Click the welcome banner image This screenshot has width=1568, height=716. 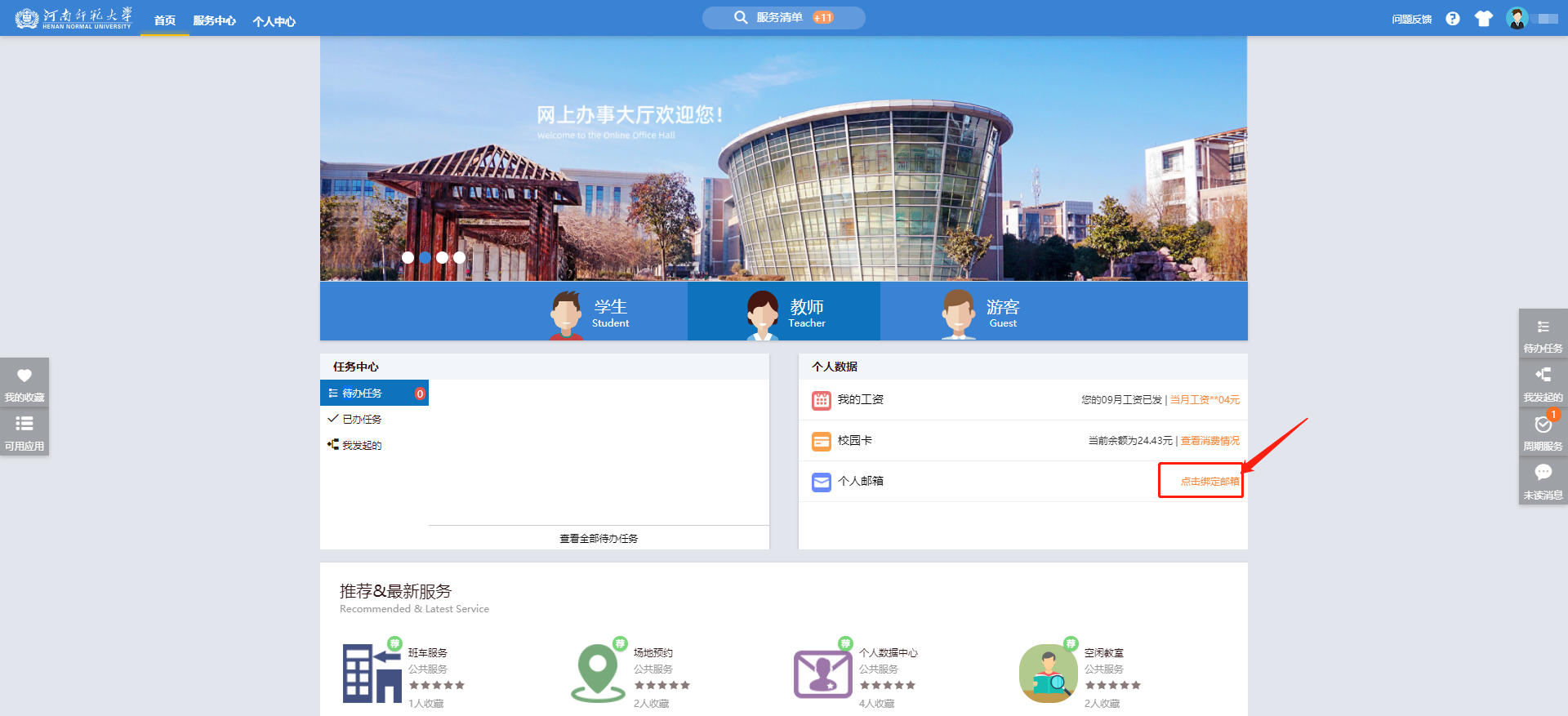(x=784, y=158)
